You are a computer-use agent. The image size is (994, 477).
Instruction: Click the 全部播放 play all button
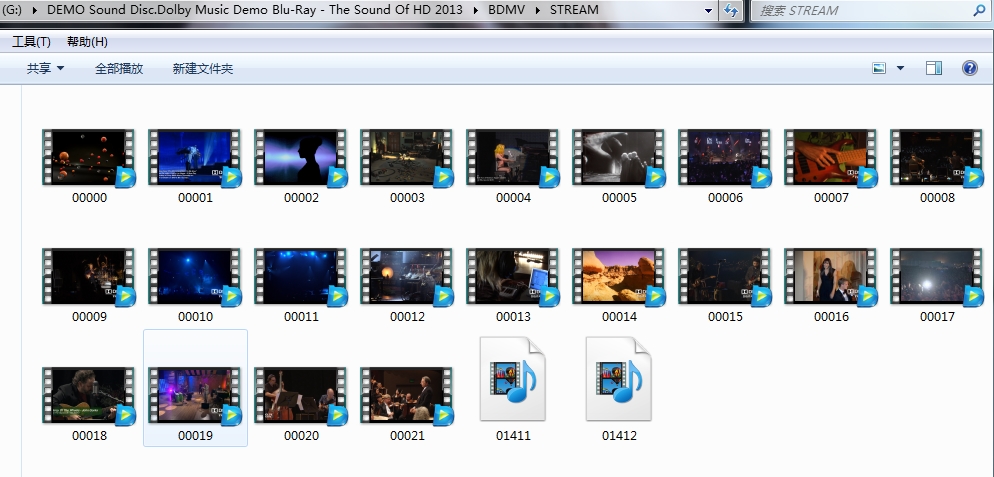[x=119, y=68]
